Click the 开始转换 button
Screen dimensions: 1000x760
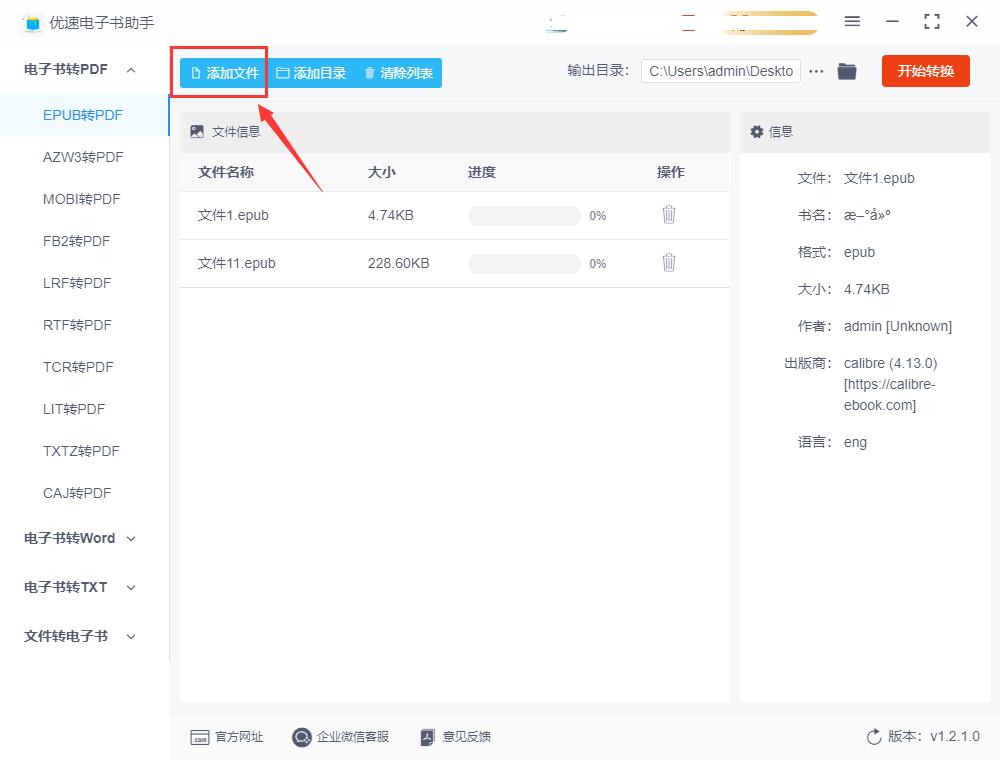(925, 71)
